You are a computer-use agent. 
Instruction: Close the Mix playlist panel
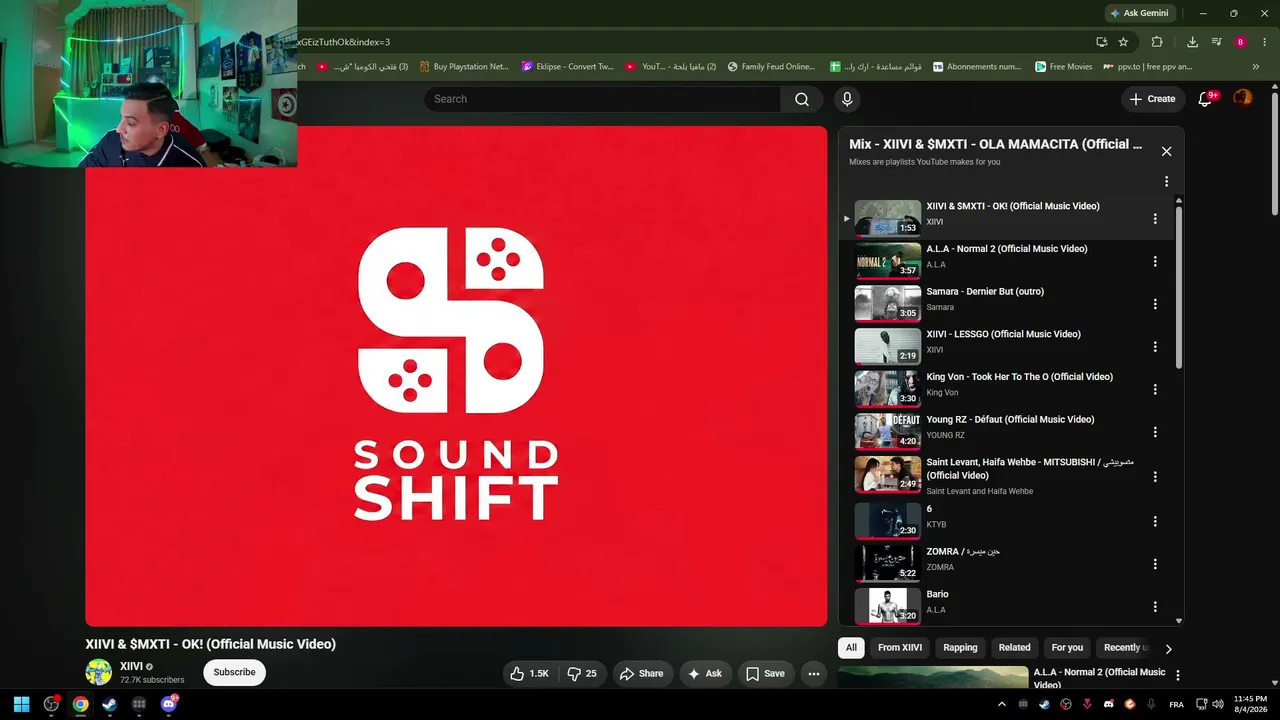click(1166, 151)
